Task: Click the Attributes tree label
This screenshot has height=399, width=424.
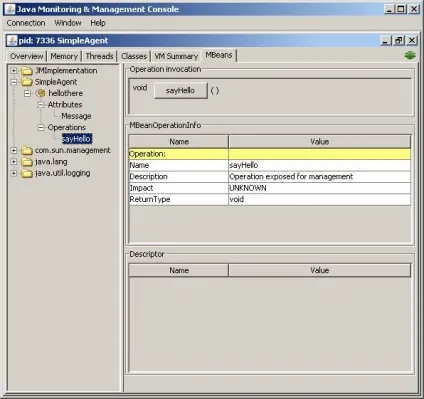Action: (x=65, y=105)
